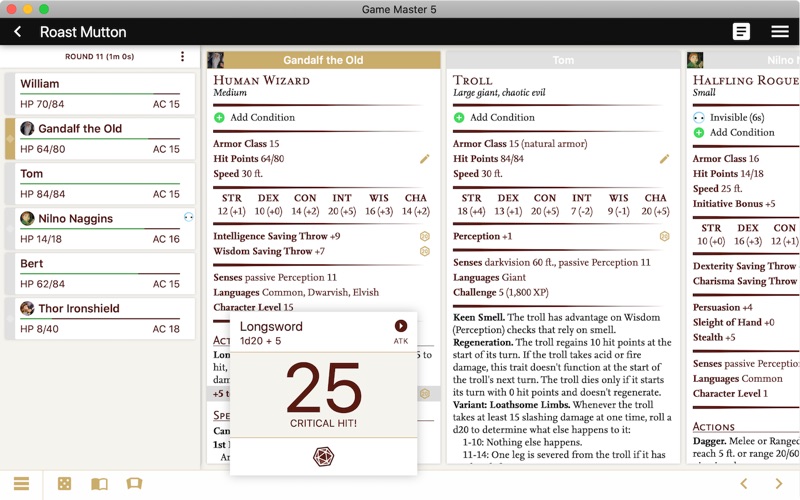
Task: Go to next combatant with right chevron
Action: point(779,484)
